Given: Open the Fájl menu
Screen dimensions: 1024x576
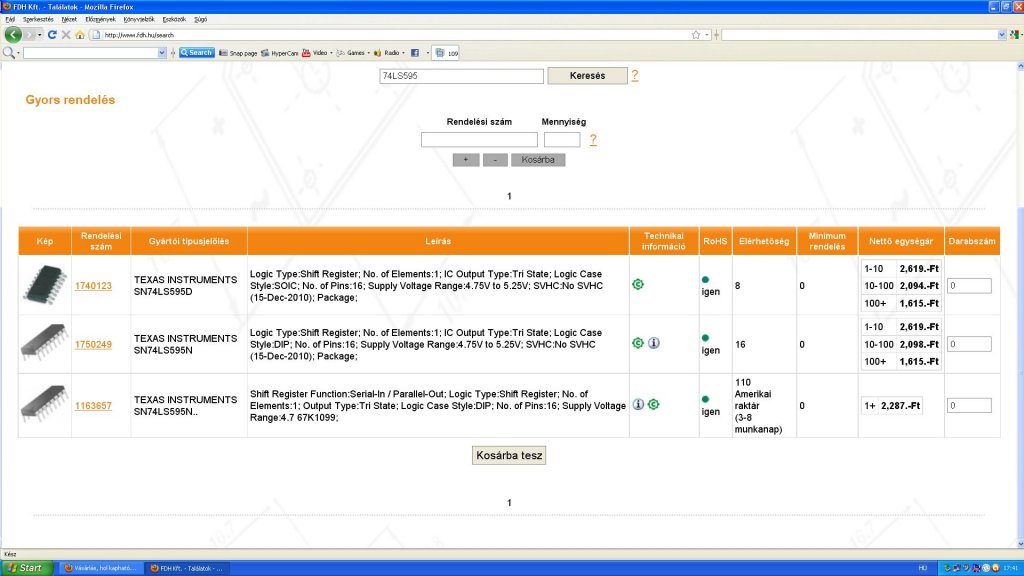Looking at the screenshot, I should coord(10,20).
